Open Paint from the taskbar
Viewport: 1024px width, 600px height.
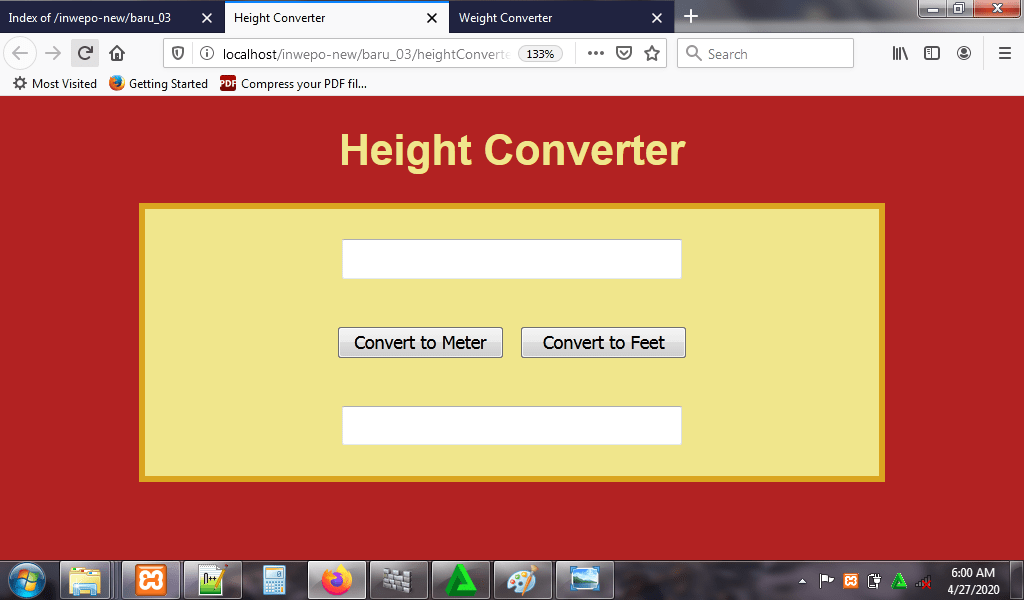click(x=522, y=580)
